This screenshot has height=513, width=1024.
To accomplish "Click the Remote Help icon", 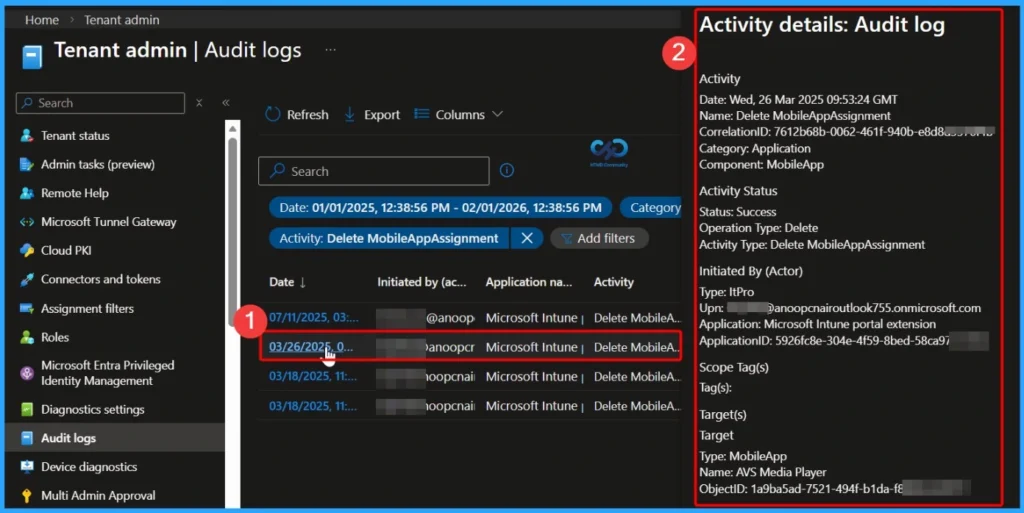I will (27, 193).
